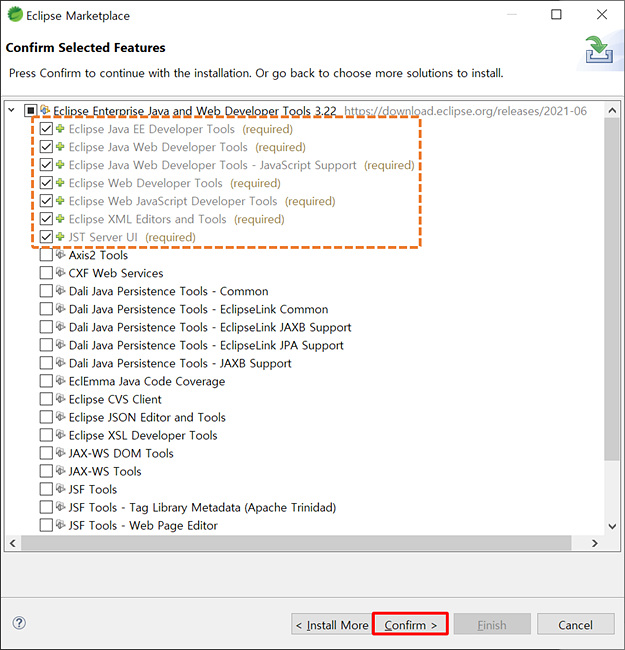Uncheck Eclipse XML Editors and Tools

click(x=46, y=219)
